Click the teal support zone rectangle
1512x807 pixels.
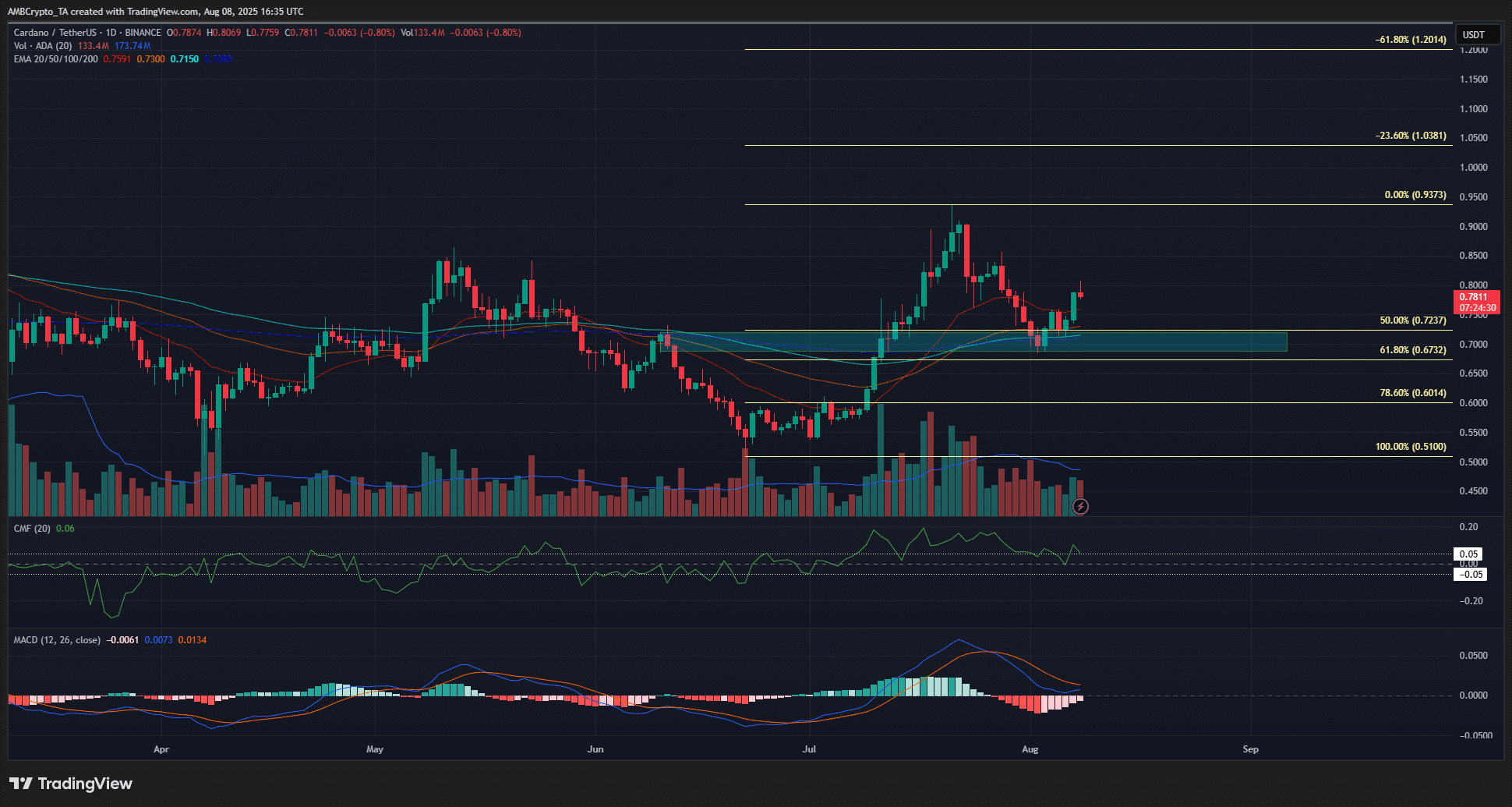tap(974, 342)
